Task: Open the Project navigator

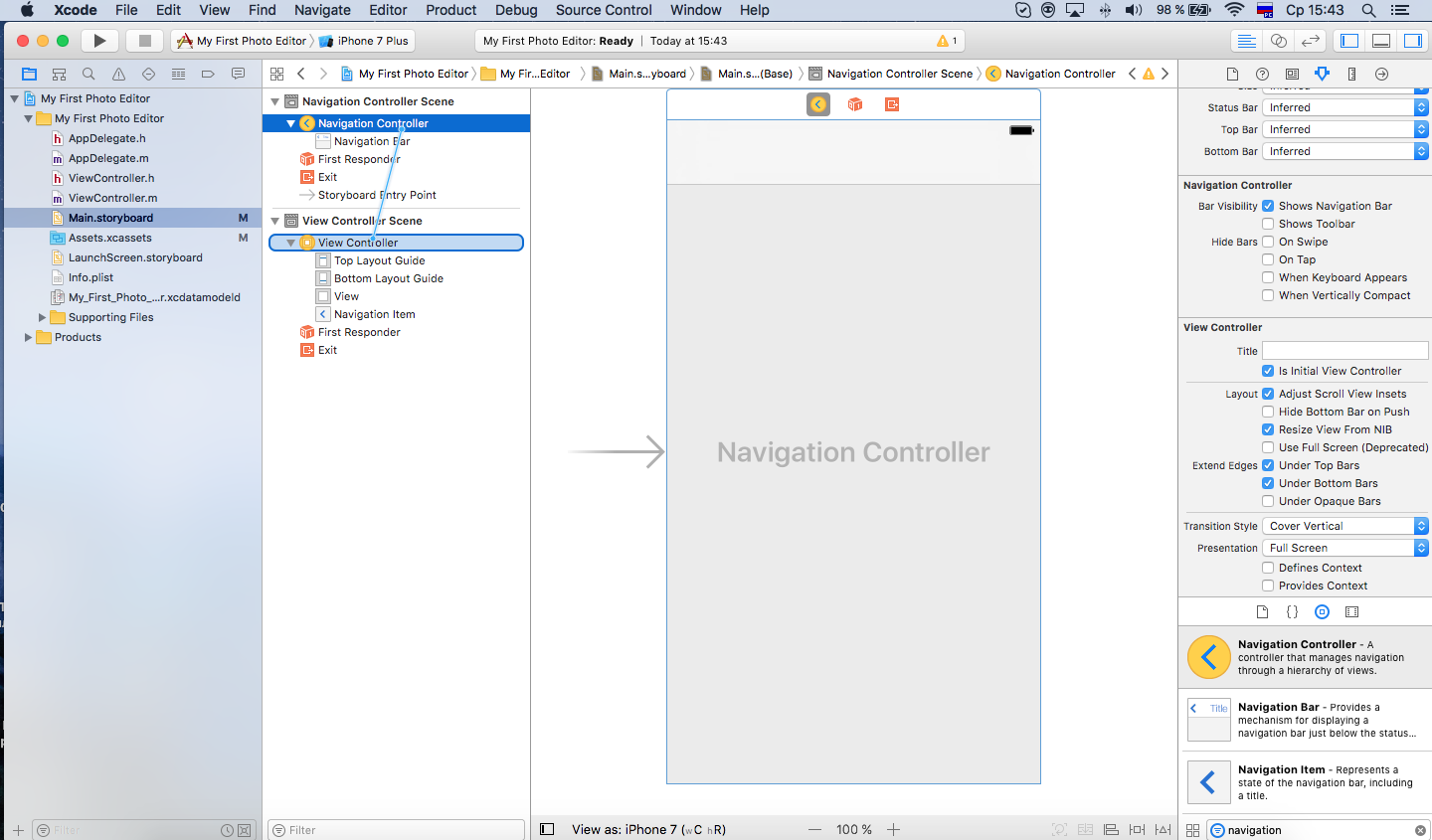Action: [29, 74]
